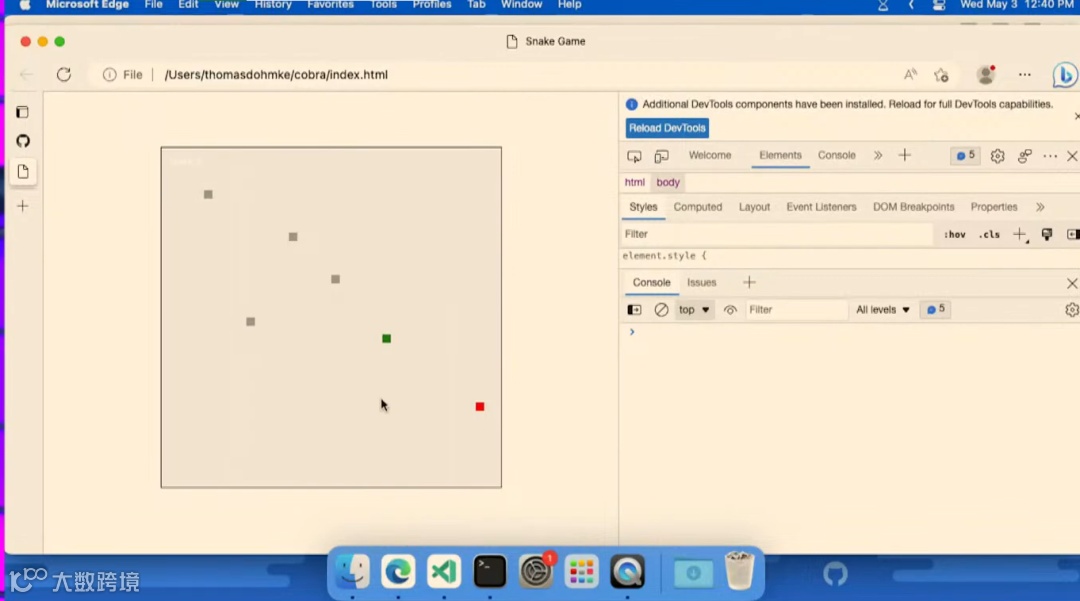Screen dimensions: 1080x601
Task: Click Reload DevTools button
Action: pyautogui.click(x=667, y=128)
